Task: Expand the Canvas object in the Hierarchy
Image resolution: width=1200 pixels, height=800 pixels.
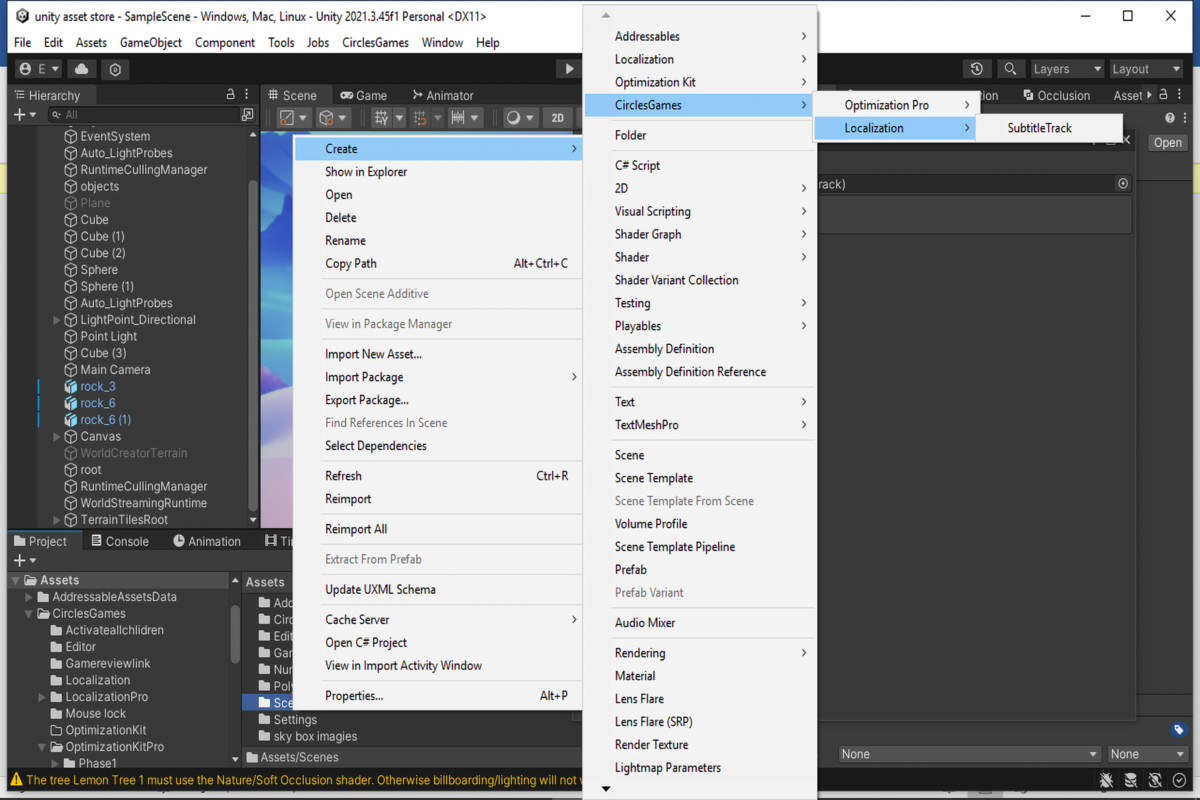Action: 57,436
